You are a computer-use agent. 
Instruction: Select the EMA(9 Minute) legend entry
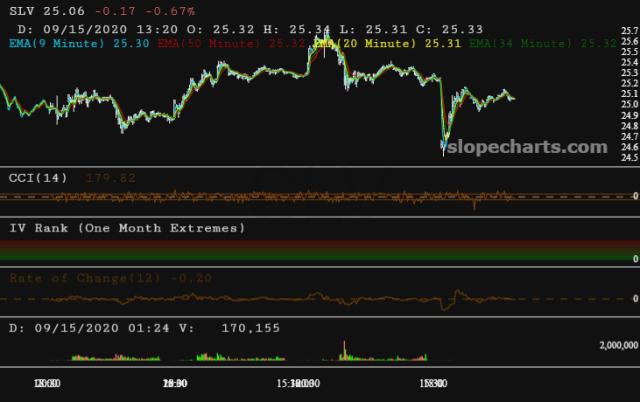(79, 43)
